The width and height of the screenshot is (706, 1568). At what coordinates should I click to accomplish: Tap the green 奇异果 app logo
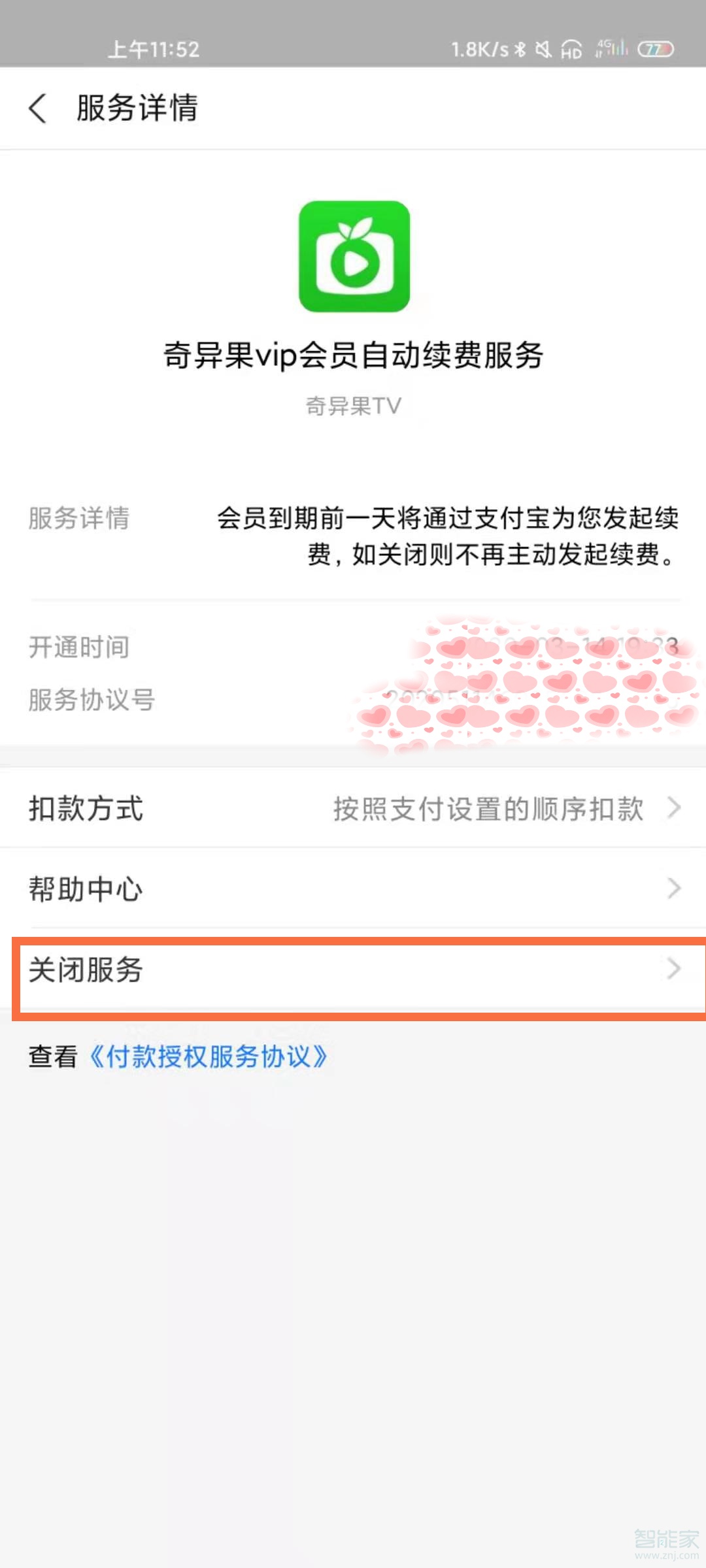click(354, 256)
